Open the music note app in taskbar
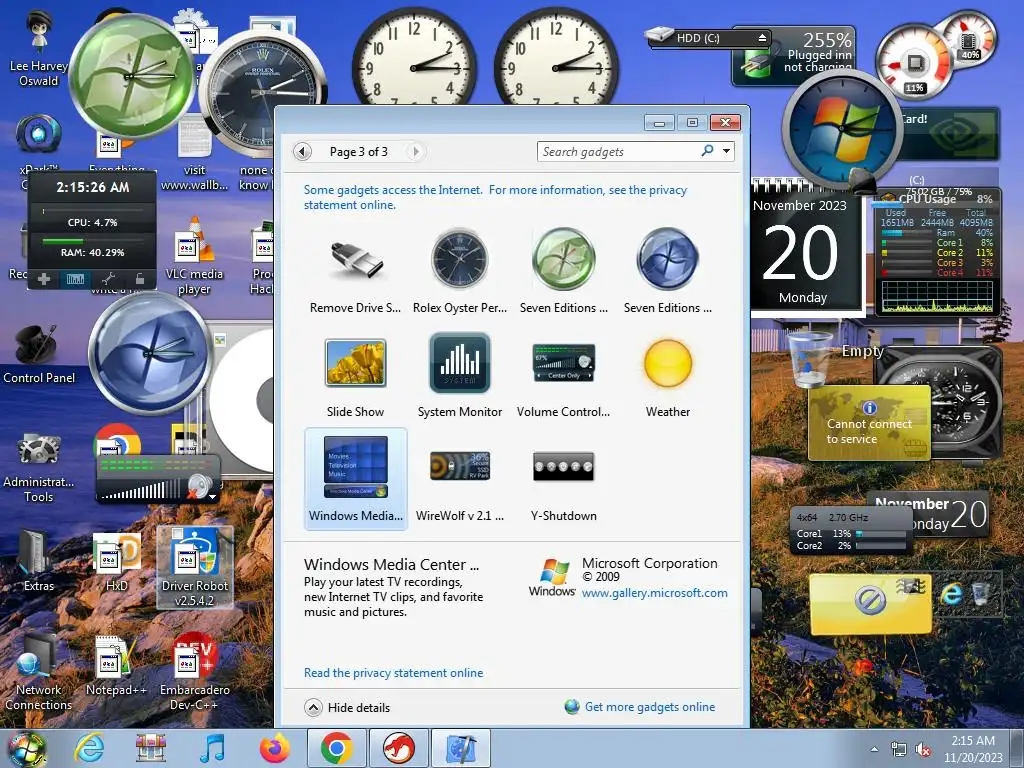 212,748
